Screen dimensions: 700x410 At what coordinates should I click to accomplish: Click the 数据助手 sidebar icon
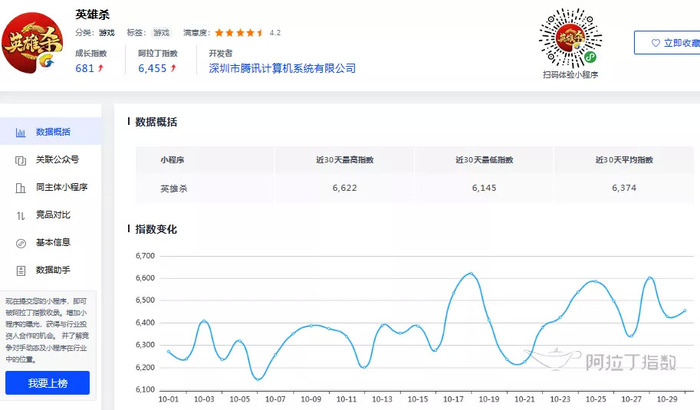(x=21, y=271)
